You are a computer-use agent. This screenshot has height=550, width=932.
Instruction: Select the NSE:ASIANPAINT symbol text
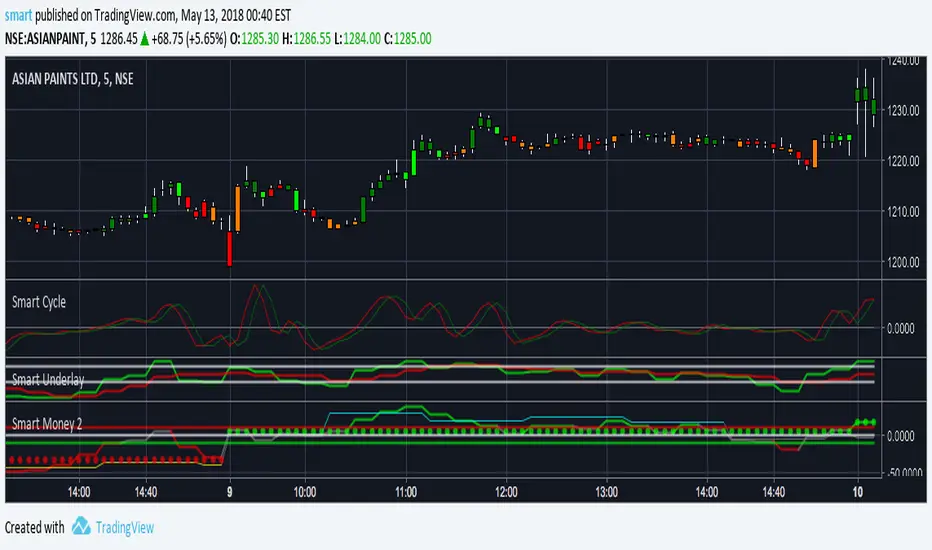coord(45,39)
